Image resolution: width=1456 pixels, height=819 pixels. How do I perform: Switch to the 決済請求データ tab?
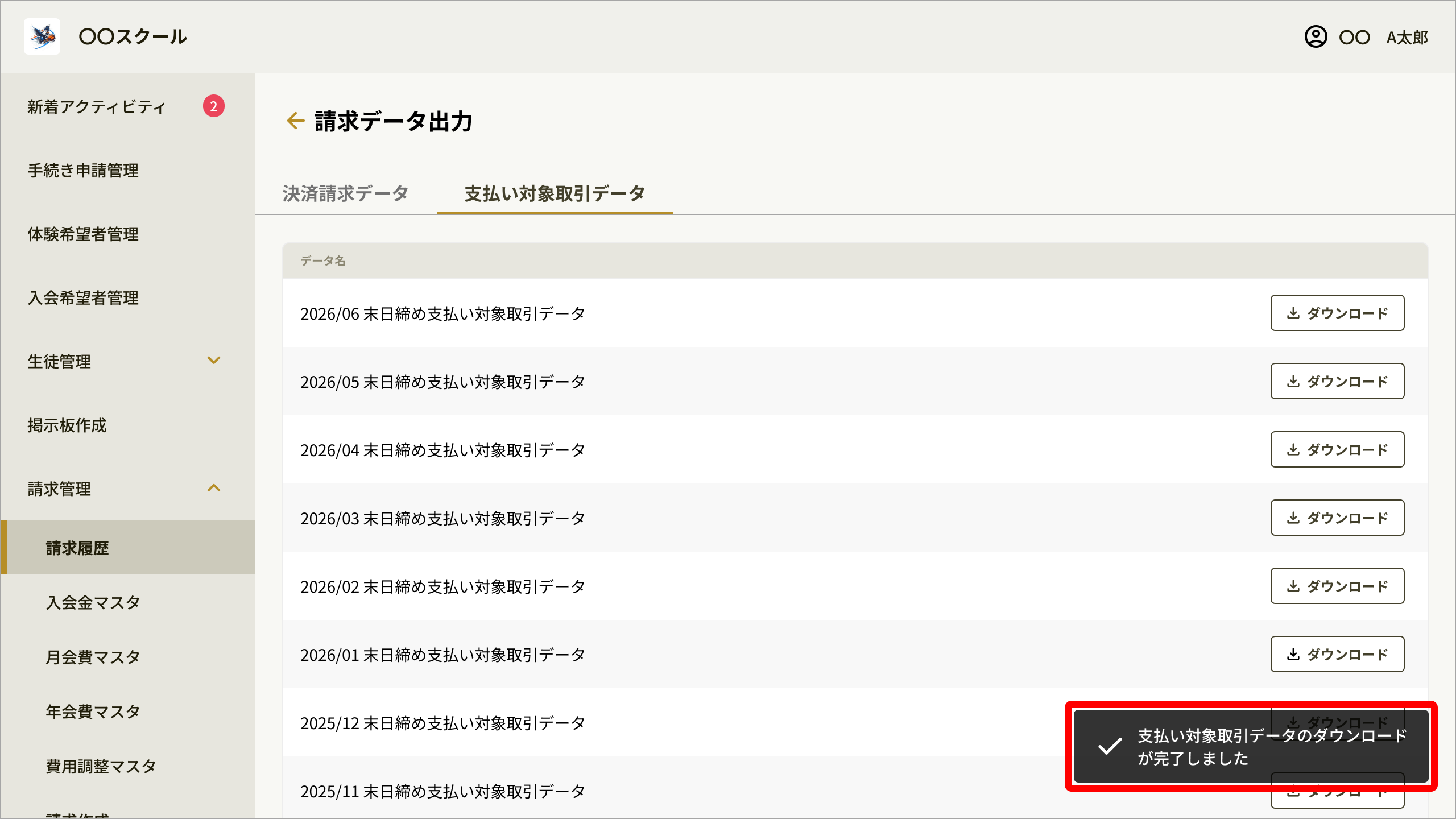pyautogui.click(x=346, y=193)
